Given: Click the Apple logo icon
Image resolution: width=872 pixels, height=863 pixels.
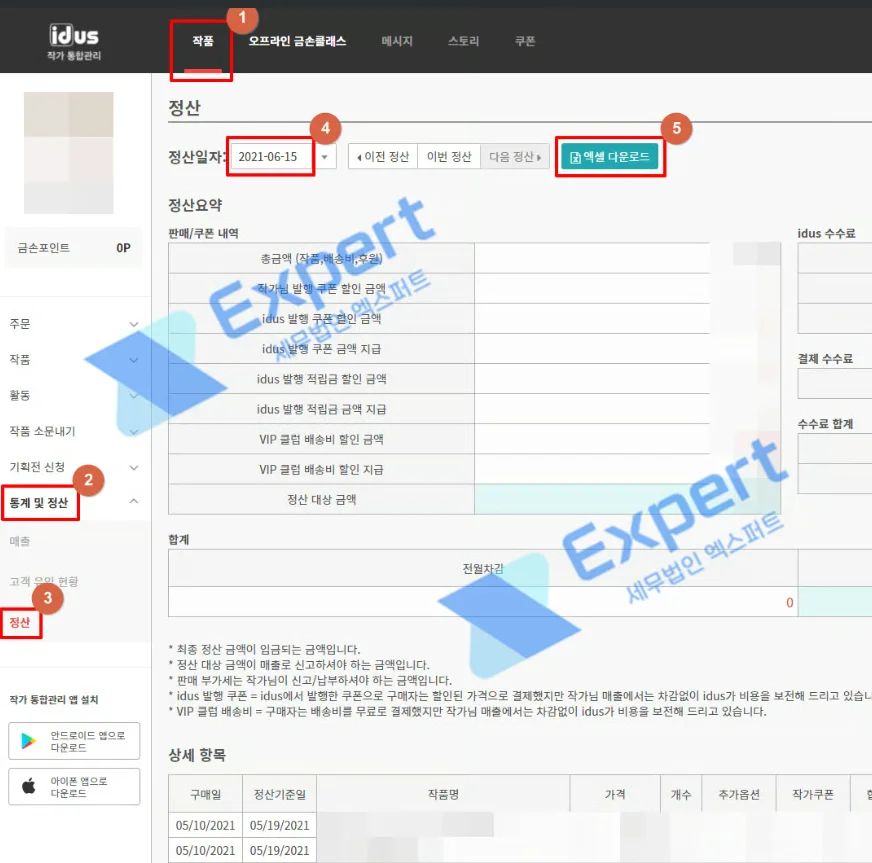Looking at the screenshot, I should (28, 786).
